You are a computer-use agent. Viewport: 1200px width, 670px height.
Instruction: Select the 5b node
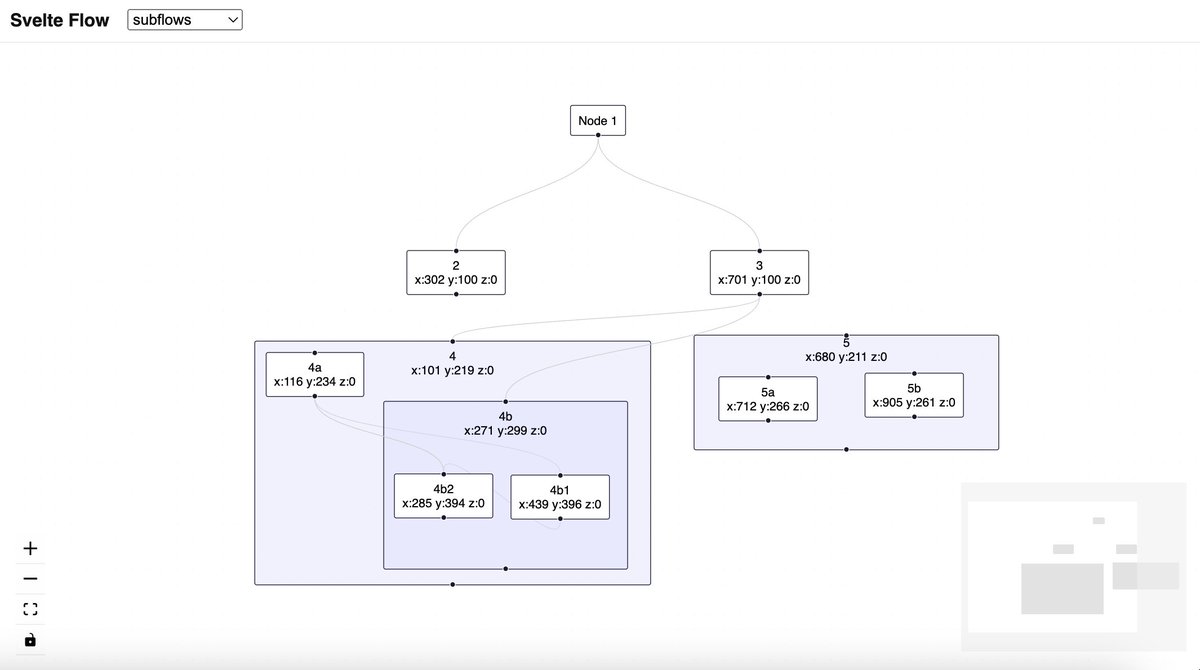coord(914,395)
